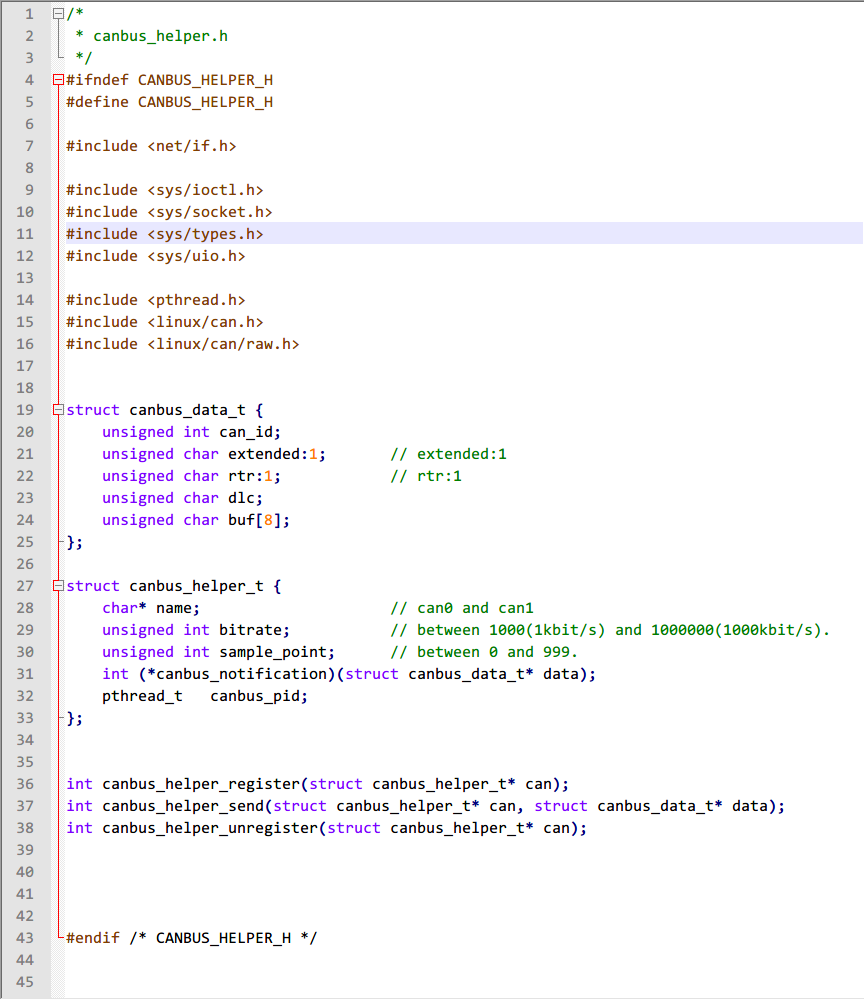Click the '// extended:1' comment
864x999 pixels.
coord(449,454)
